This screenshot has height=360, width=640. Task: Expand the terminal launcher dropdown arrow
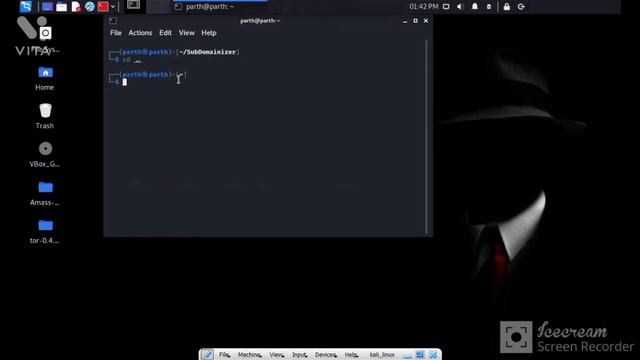113,7
